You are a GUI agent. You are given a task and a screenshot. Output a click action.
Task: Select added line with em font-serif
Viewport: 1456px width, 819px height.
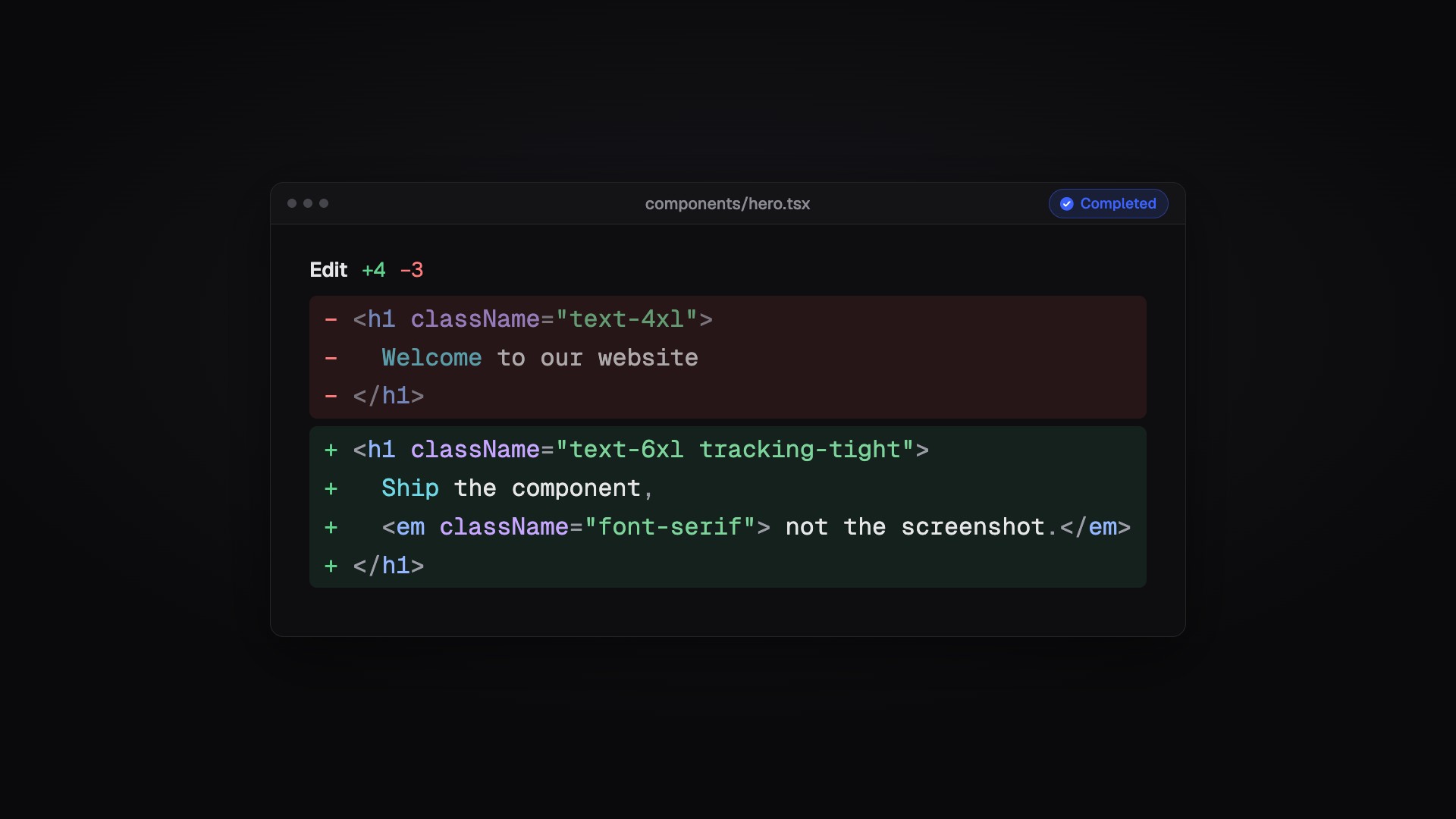tap(728, 527)
